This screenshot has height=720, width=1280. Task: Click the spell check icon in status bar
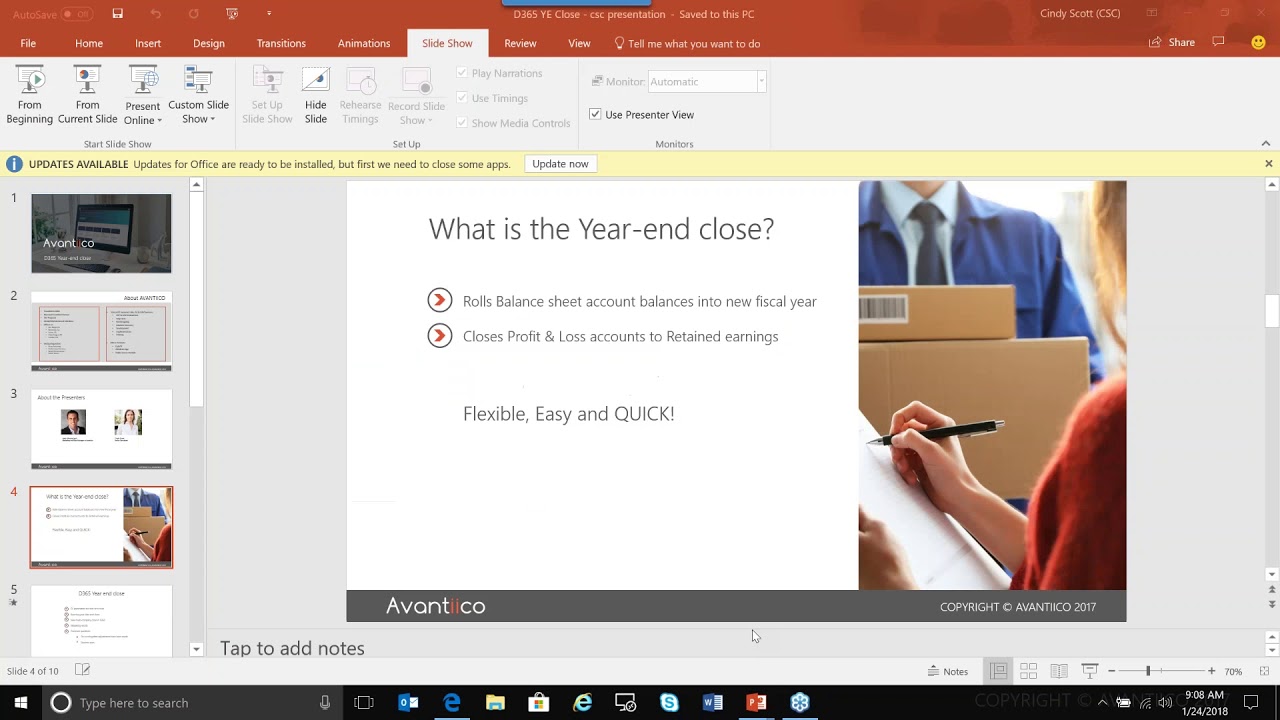pyautogui.click(x=83, y=670)
